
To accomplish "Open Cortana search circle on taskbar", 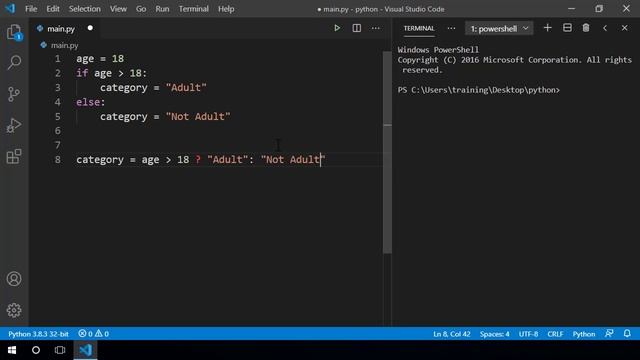I will click(36, 350).
